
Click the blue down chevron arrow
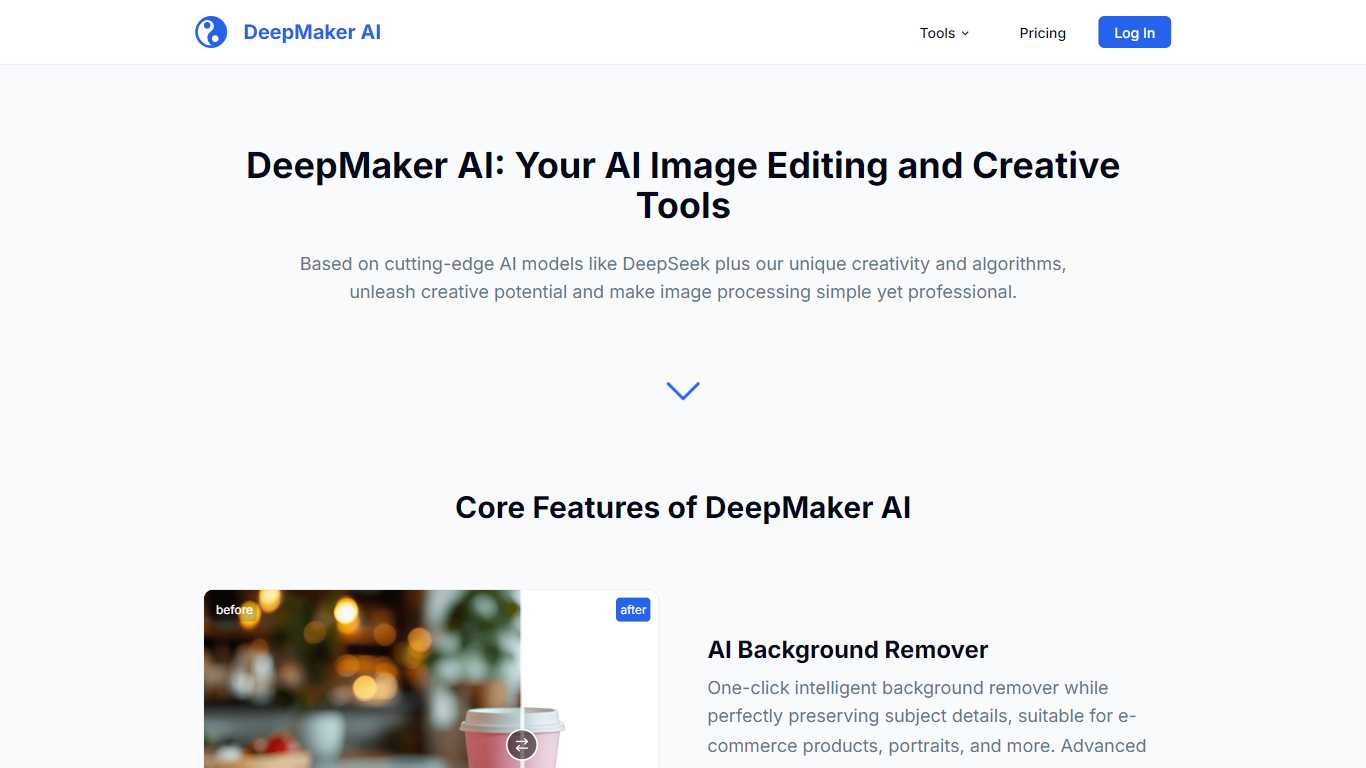[x=683, y=391]
